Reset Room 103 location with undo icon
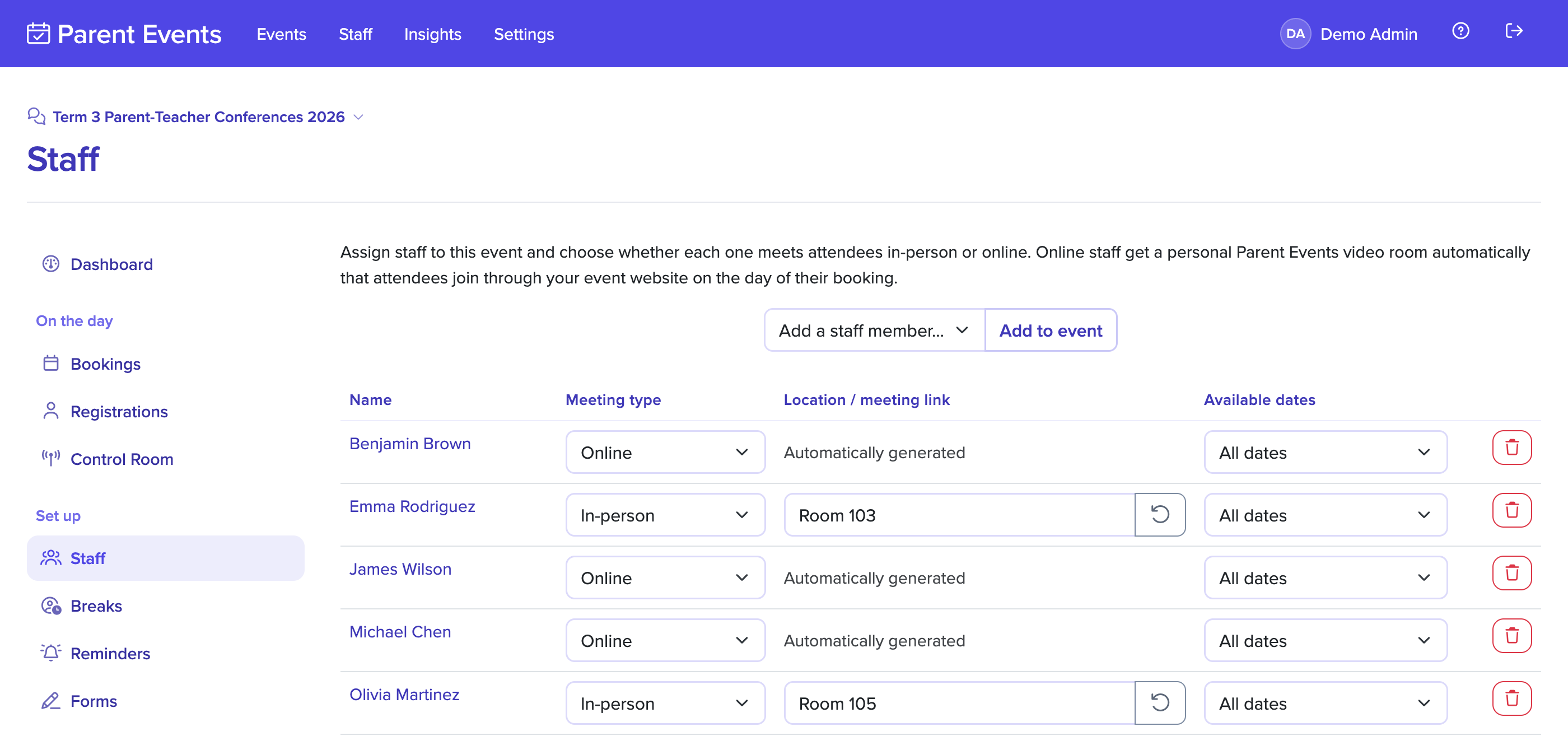The width and height of the screenshot is (1568, 736). coord(1160,515)
